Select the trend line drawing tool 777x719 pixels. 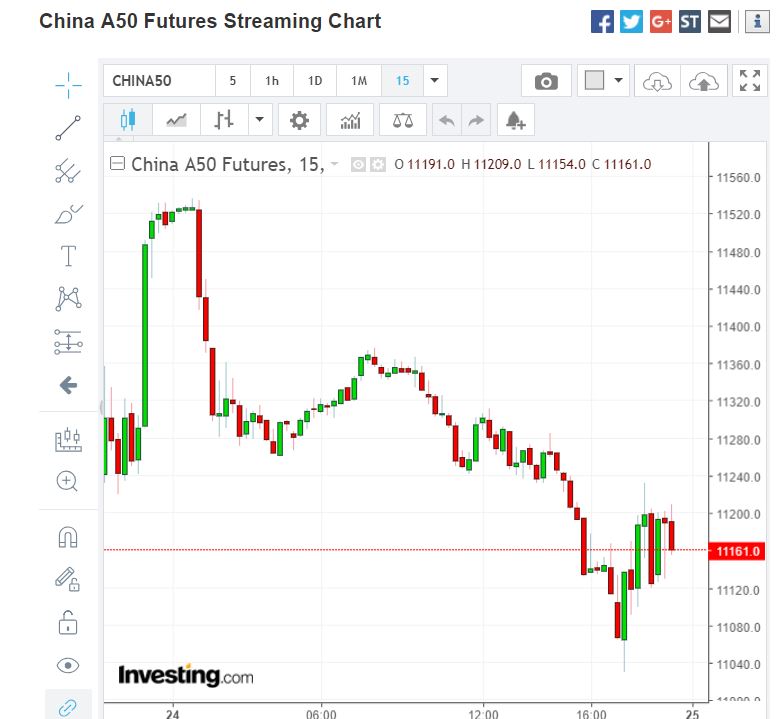point(68,127)
